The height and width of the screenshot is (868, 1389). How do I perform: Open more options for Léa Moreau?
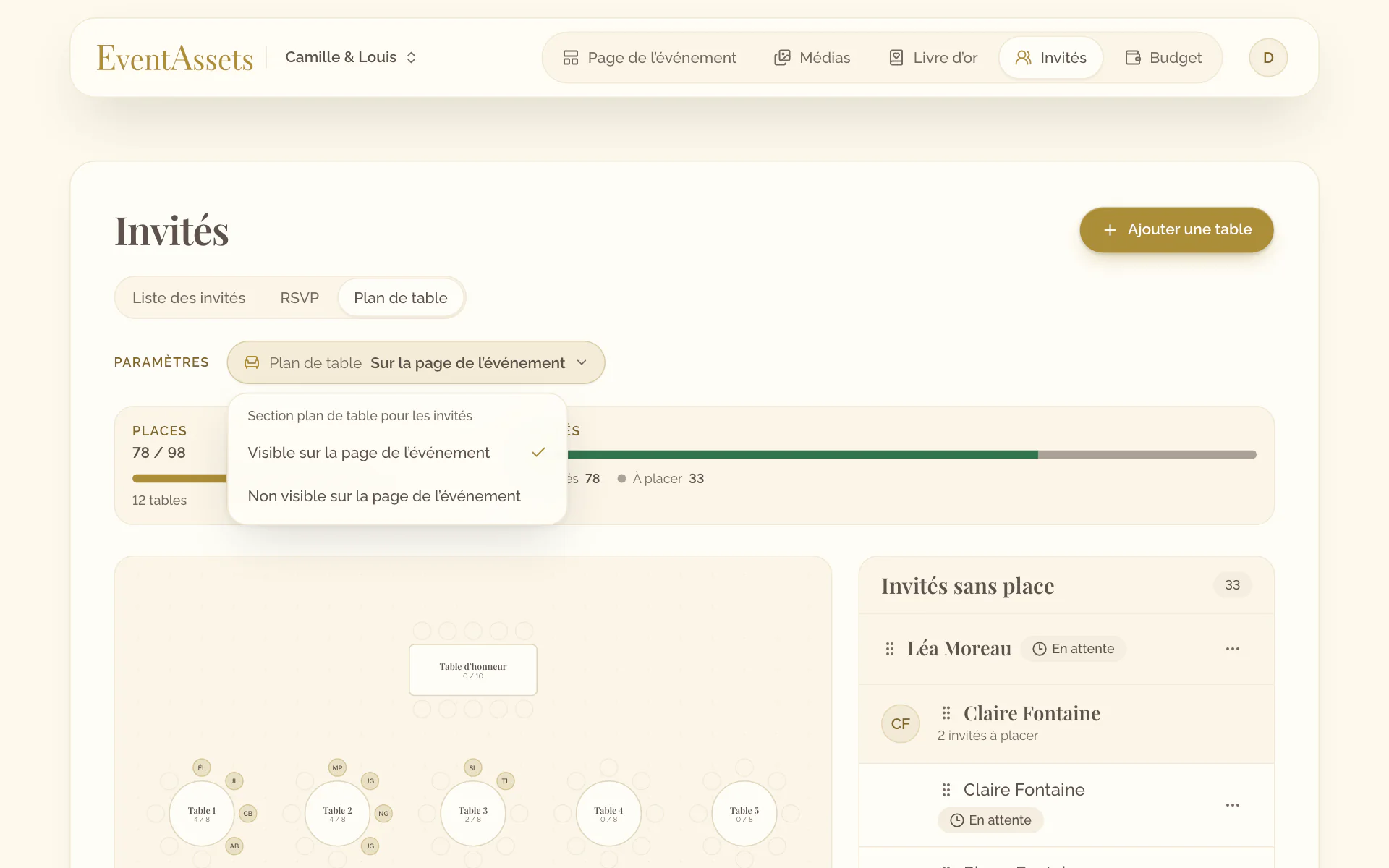(1233, 649)
